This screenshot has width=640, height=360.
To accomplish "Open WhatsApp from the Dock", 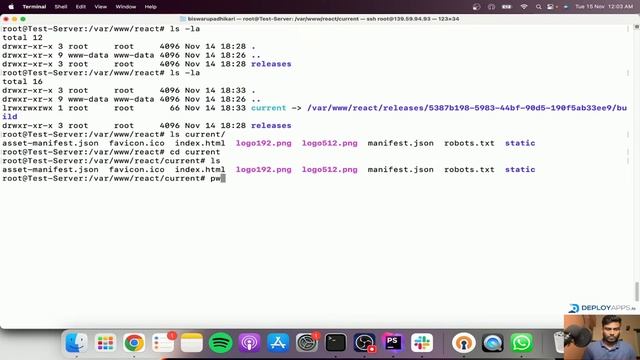I will [x=521, y=343].
